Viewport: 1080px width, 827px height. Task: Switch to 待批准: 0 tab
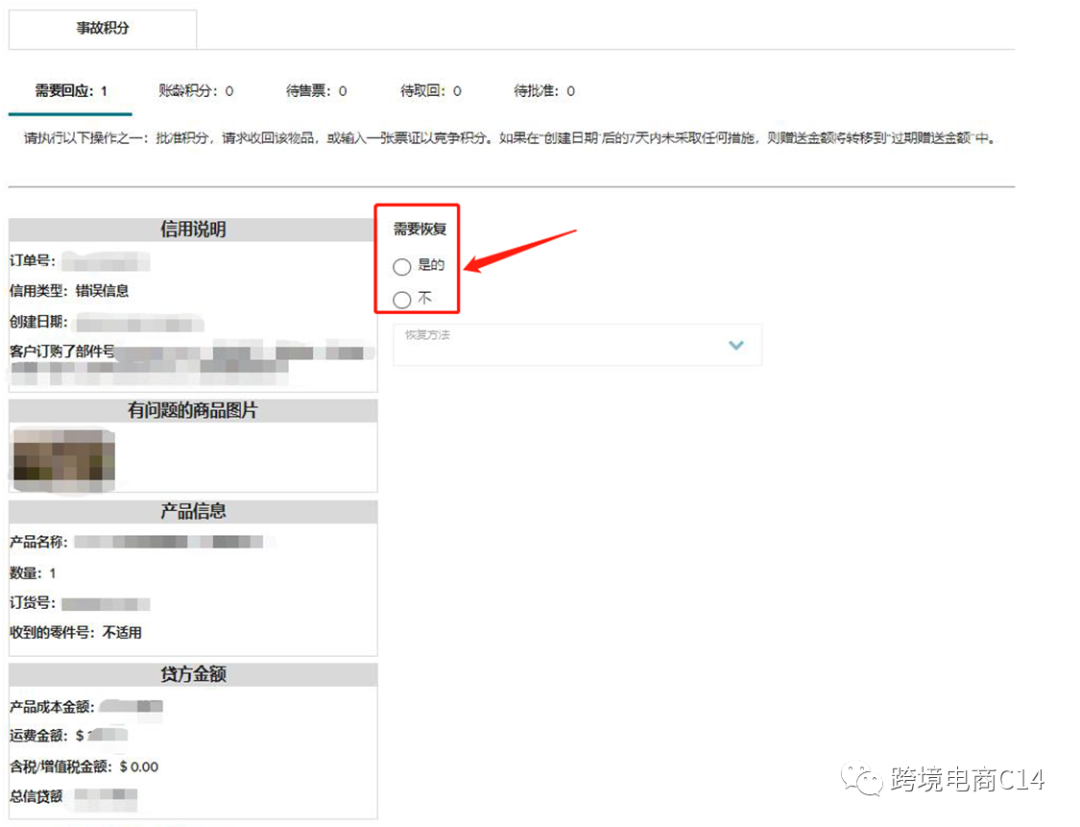544,91
